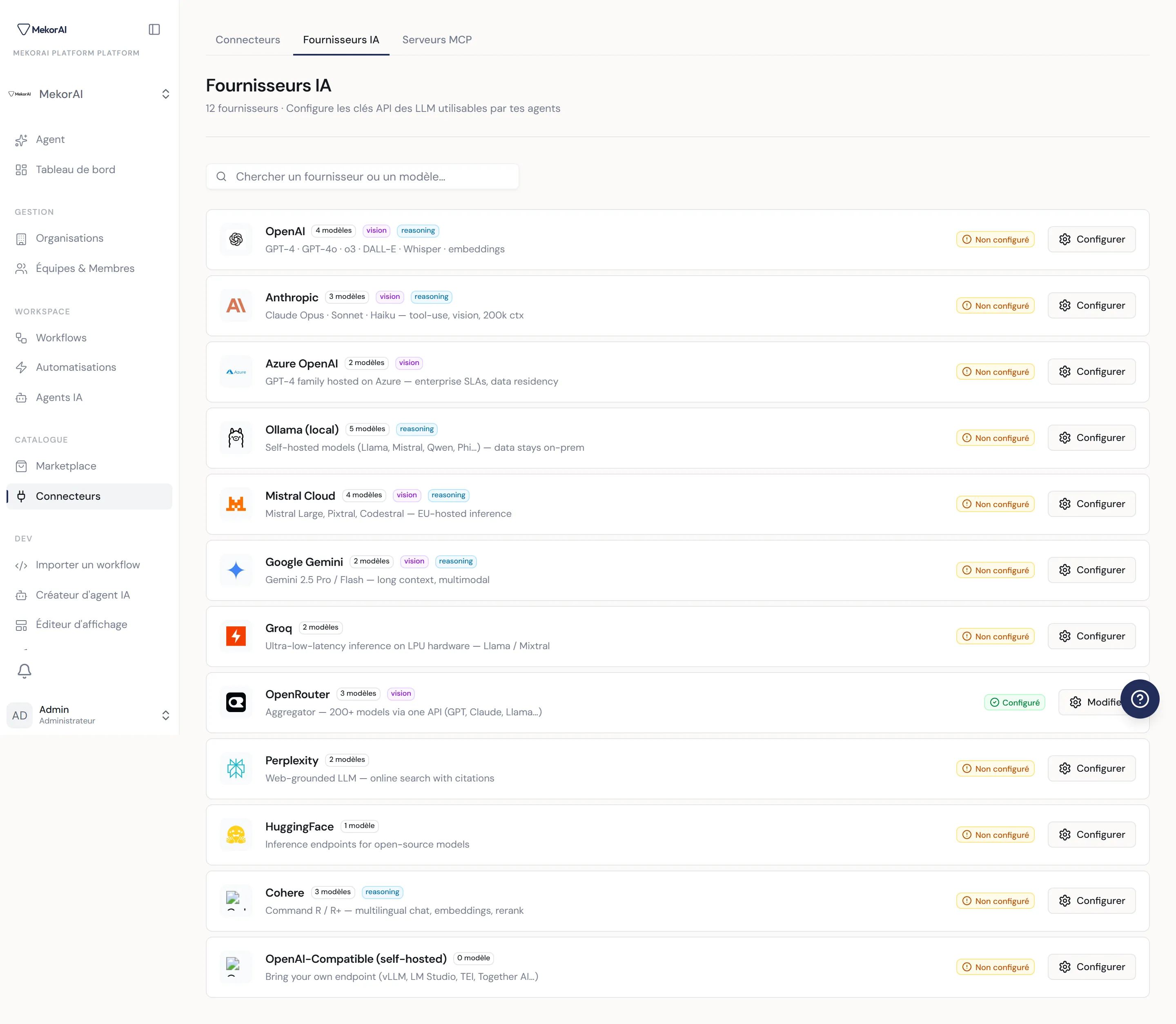The height and width of the screenshot is (1024, 1176).
Task: Open Importer un workflow
Action: (89, 565)
